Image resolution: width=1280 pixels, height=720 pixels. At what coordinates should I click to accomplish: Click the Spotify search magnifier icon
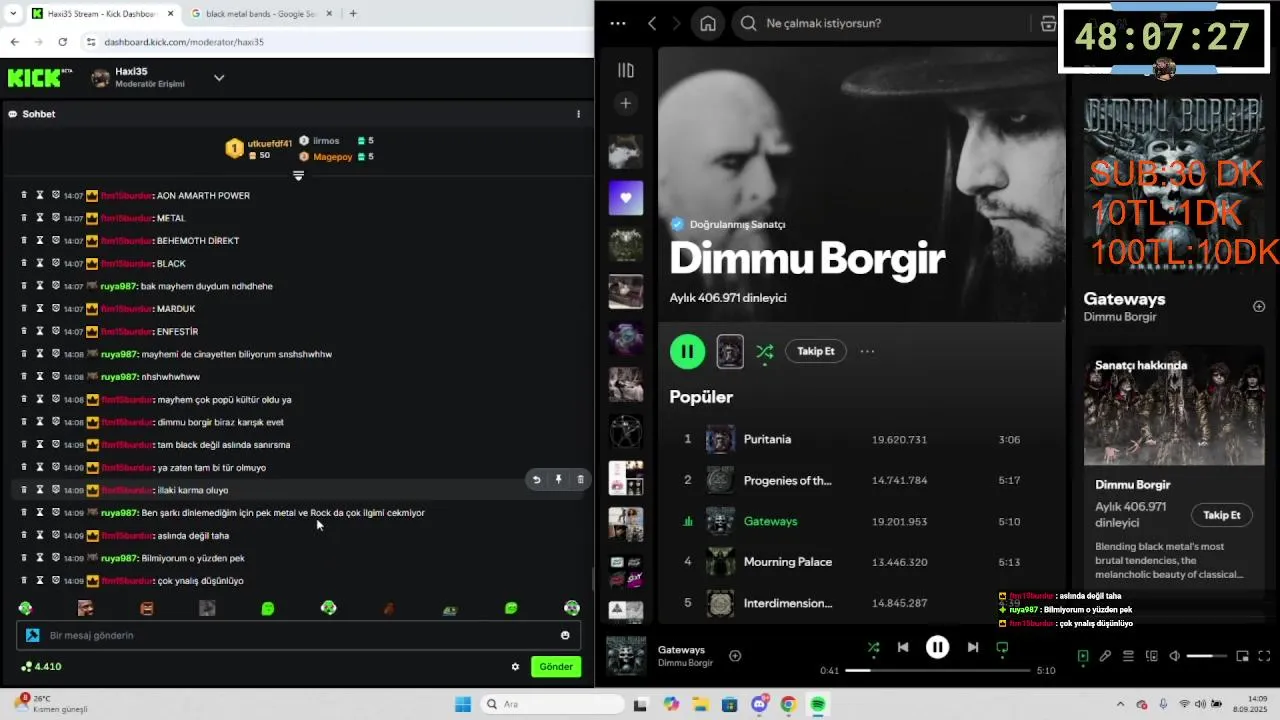[748, 24]
